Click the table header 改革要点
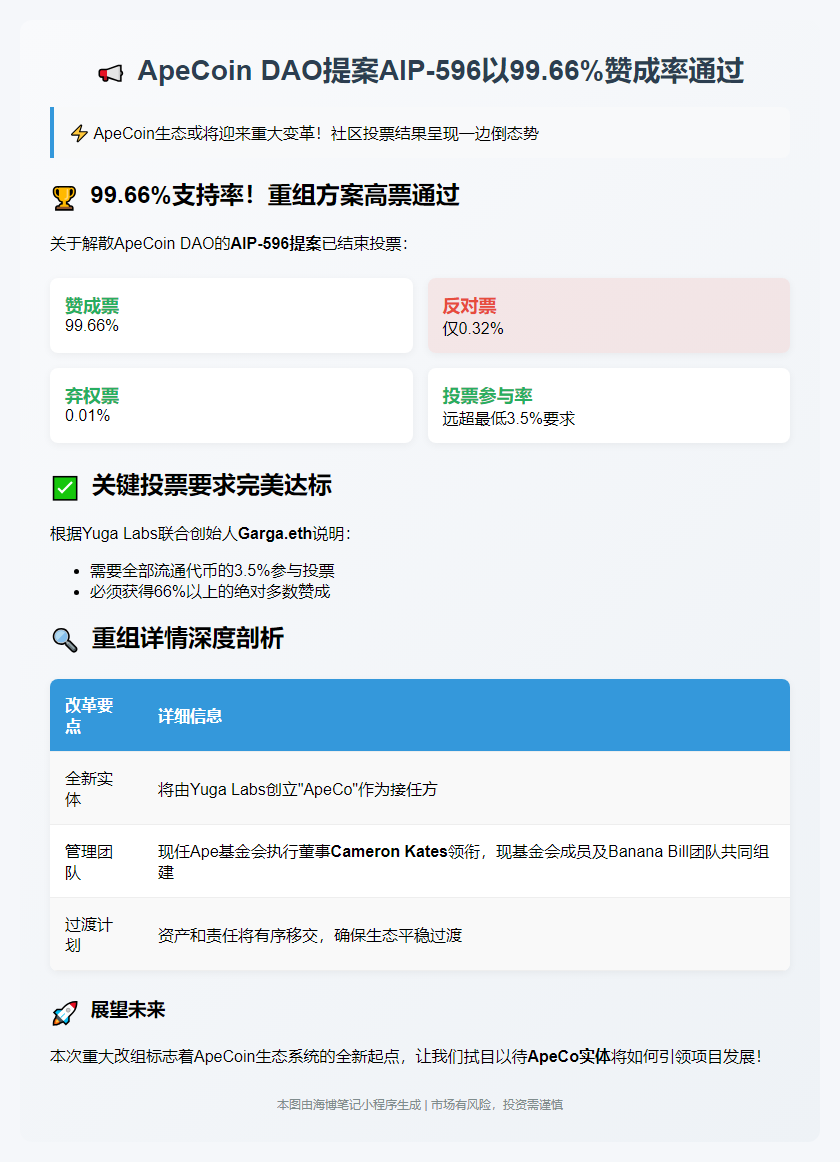Screen dimensions: 840x1162 click(x=89, y=715)
